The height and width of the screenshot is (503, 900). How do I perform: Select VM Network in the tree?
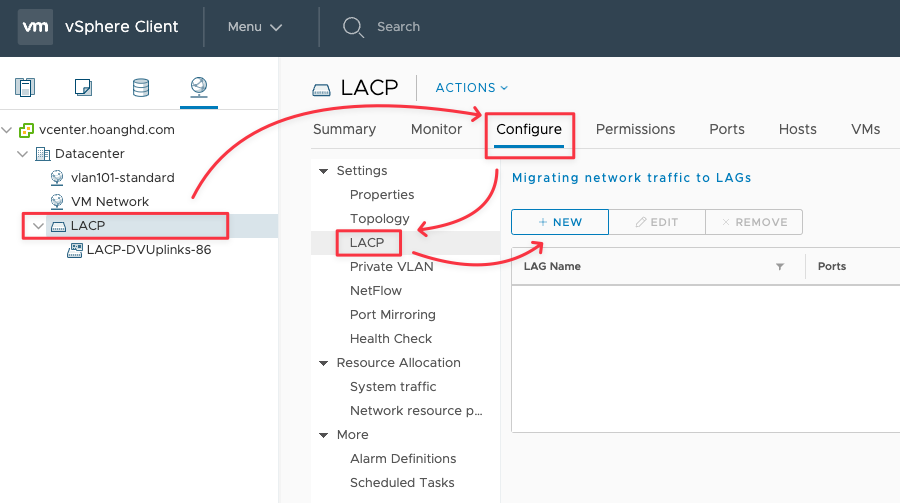pyautogui.click(x=110, y=202)
